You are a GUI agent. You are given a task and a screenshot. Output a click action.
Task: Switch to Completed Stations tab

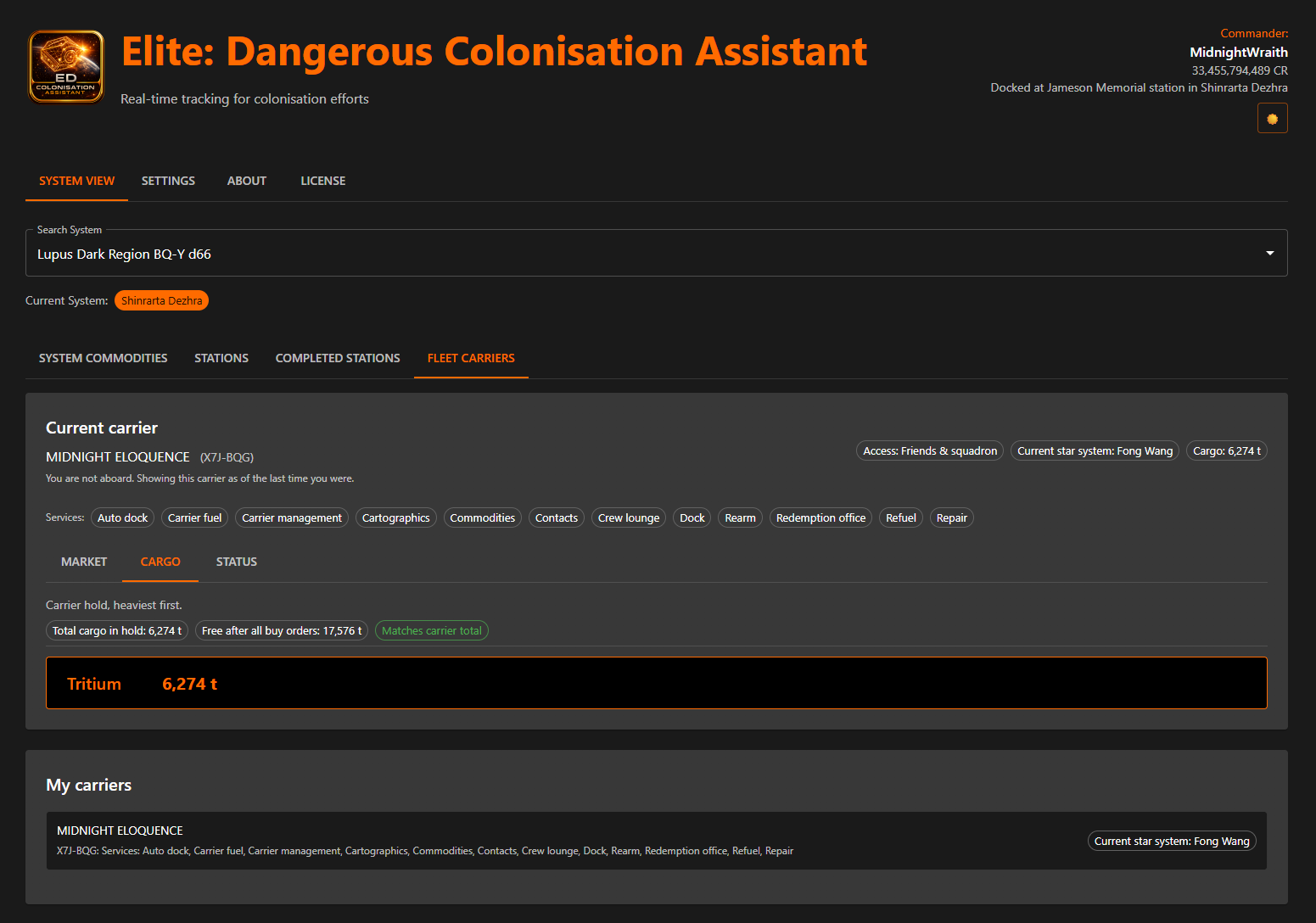(x=338, y=358)
